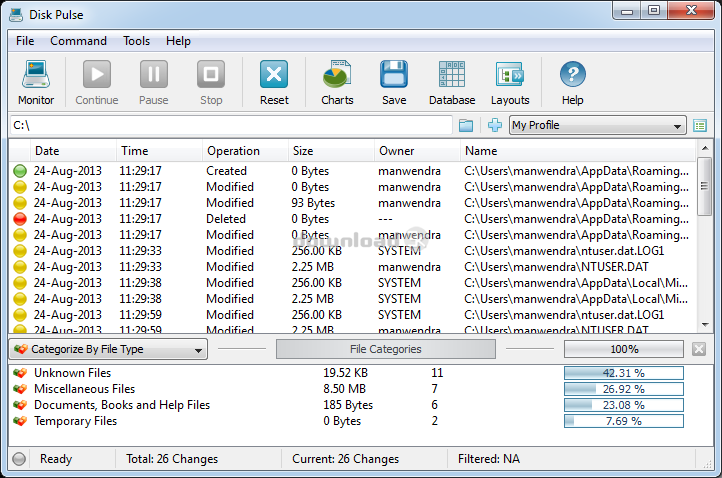
Task: Sort by the Owner column header
Action: point(417,151)
